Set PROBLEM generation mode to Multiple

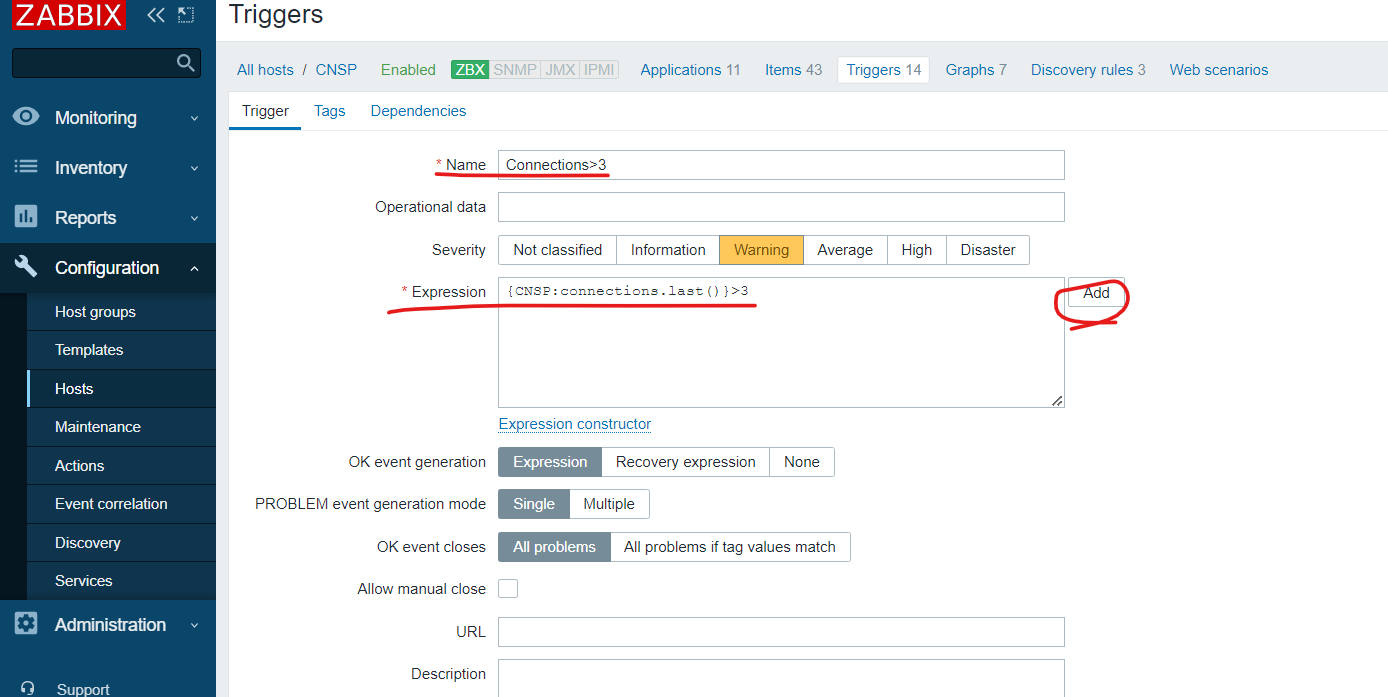(609, 504)
